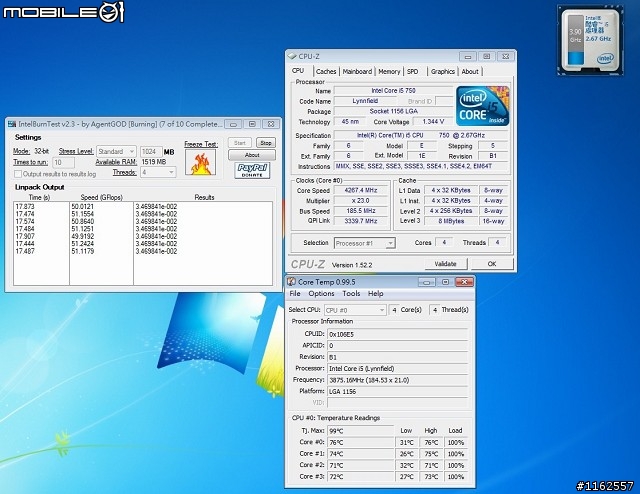
Task: Expand the Select CPU dropdown in Core Temp
Action: pos(355,310)
